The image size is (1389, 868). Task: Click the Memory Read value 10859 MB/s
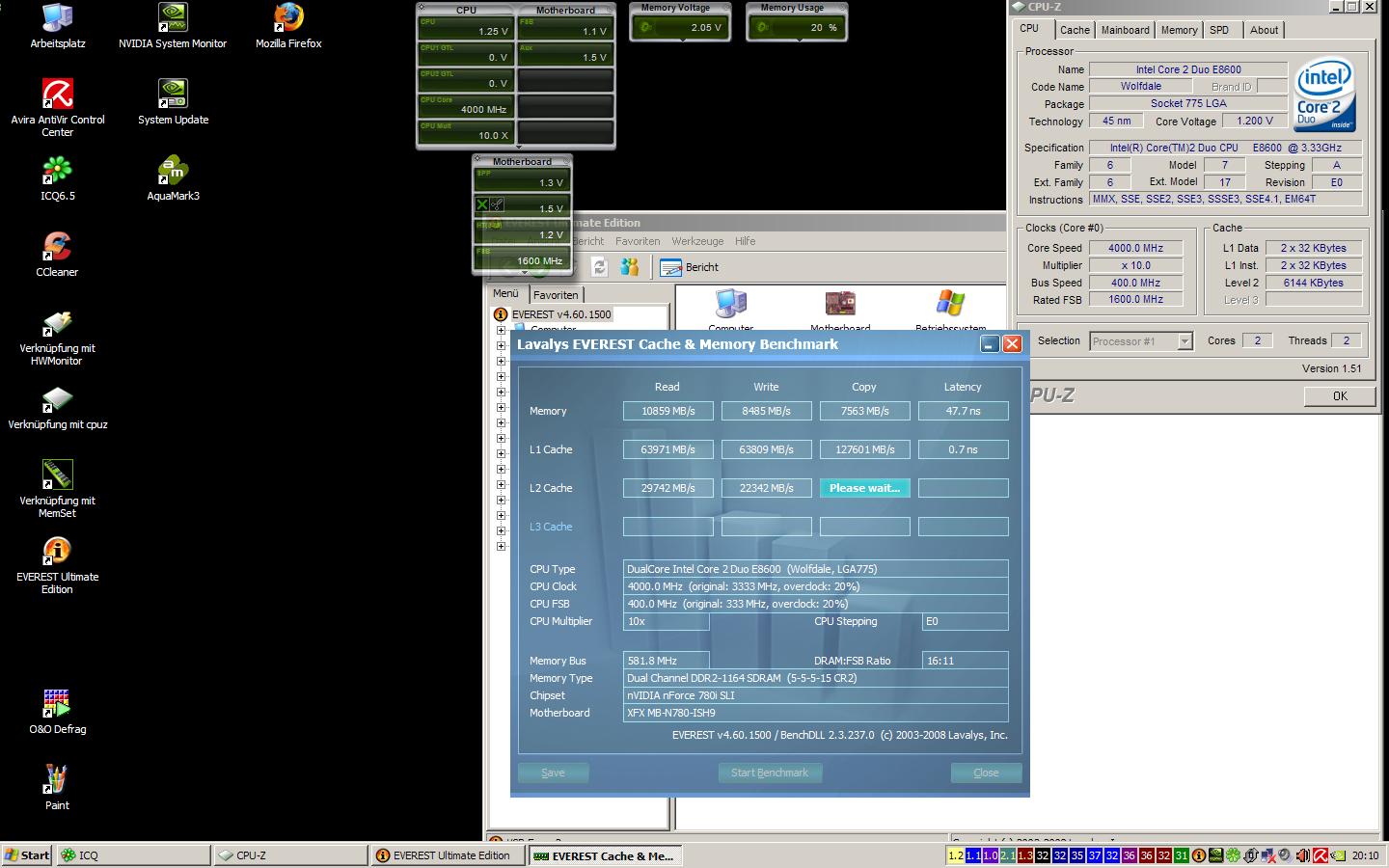[x=668, y=411]
